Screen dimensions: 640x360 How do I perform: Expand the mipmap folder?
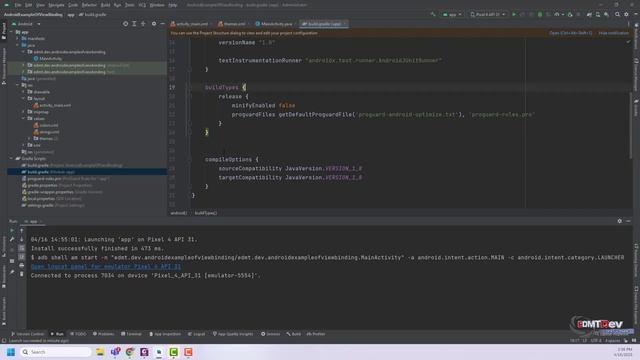pyautogui.click(x=23, y=112)
